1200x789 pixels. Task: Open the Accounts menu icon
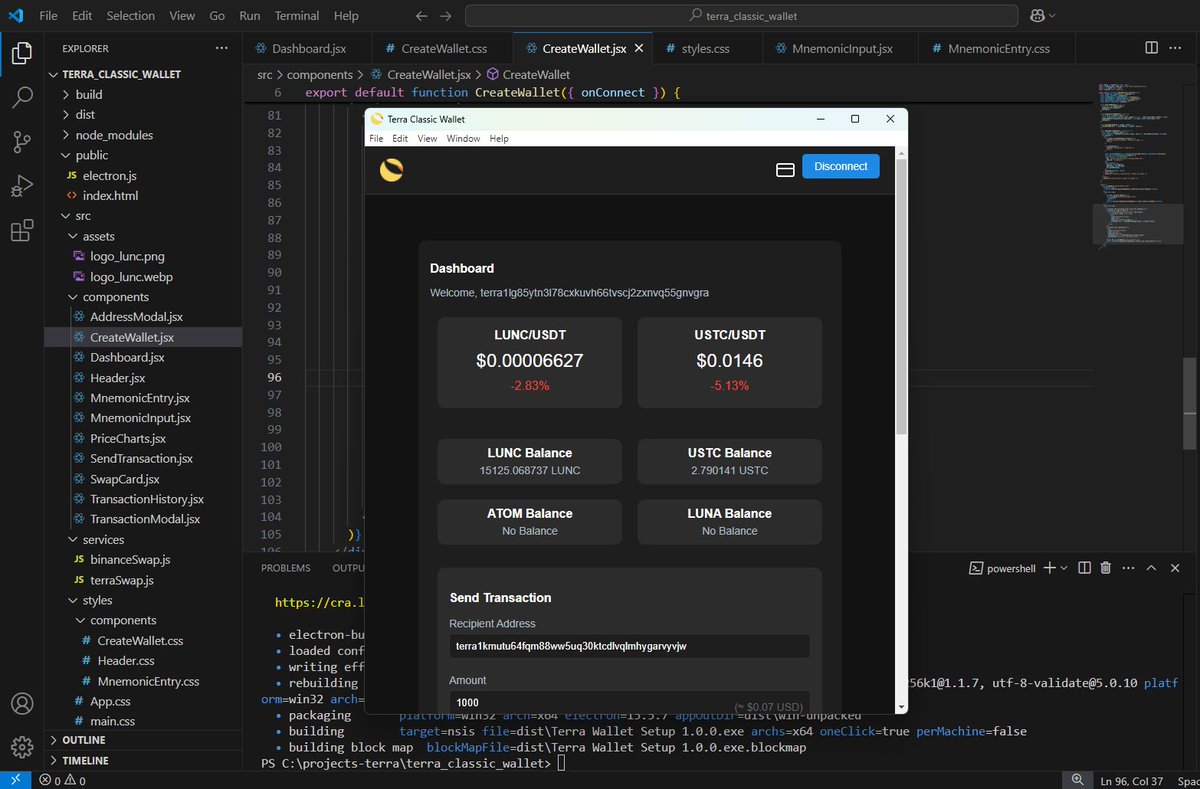coord(22,704)
